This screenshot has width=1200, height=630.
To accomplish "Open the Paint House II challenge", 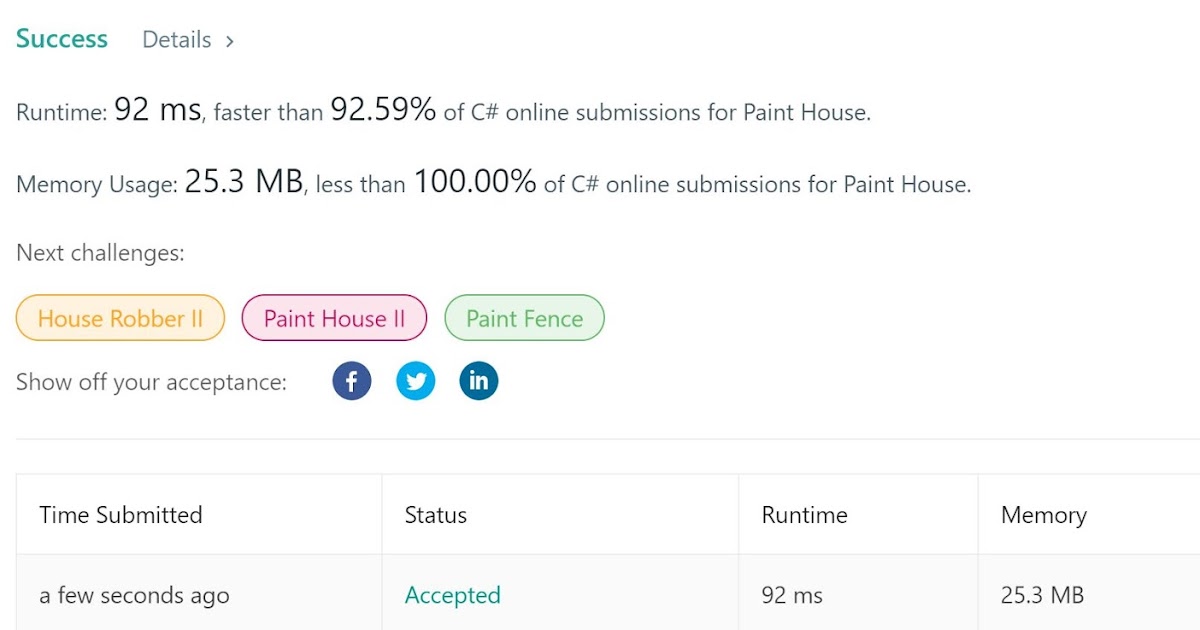I will [334, 319].
